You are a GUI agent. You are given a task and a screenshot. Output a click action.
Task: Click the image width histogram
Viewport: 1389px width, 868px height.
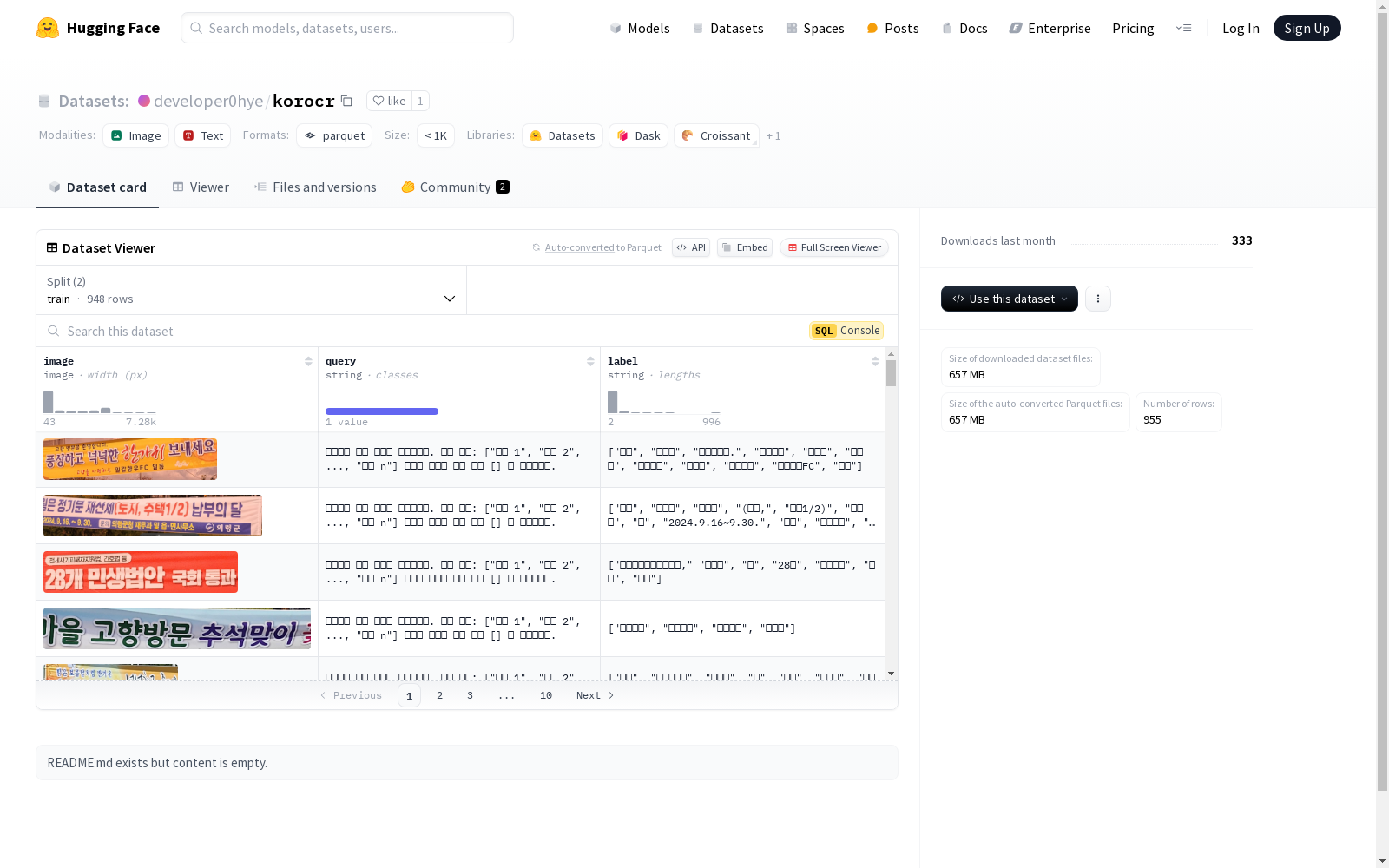pyautogui.click(x=100, y=402)
